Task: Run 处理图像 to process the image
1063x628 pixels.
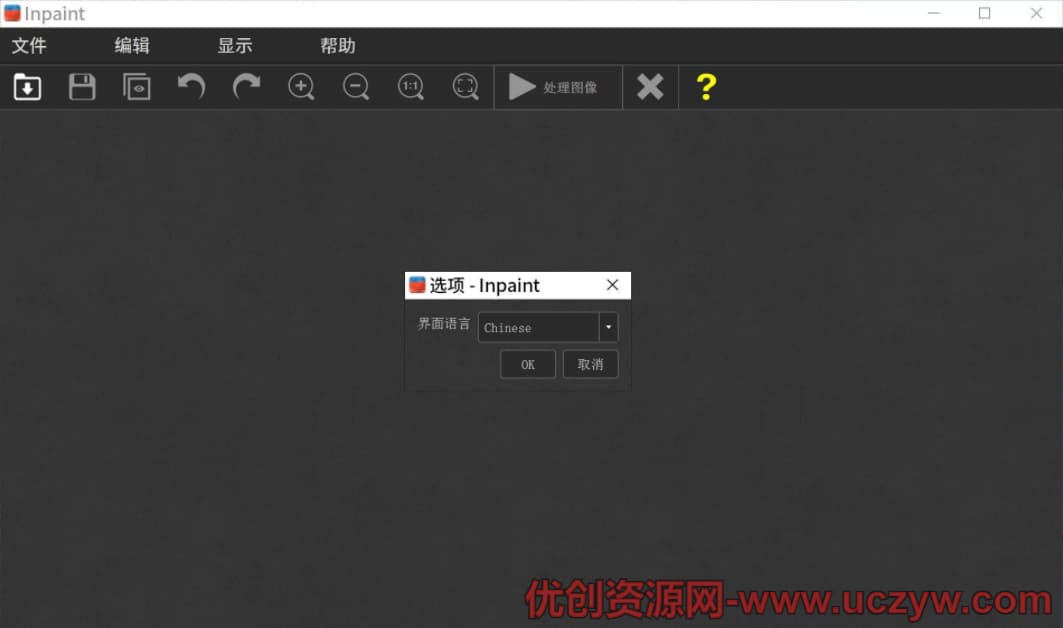Action: coord(557,87)
